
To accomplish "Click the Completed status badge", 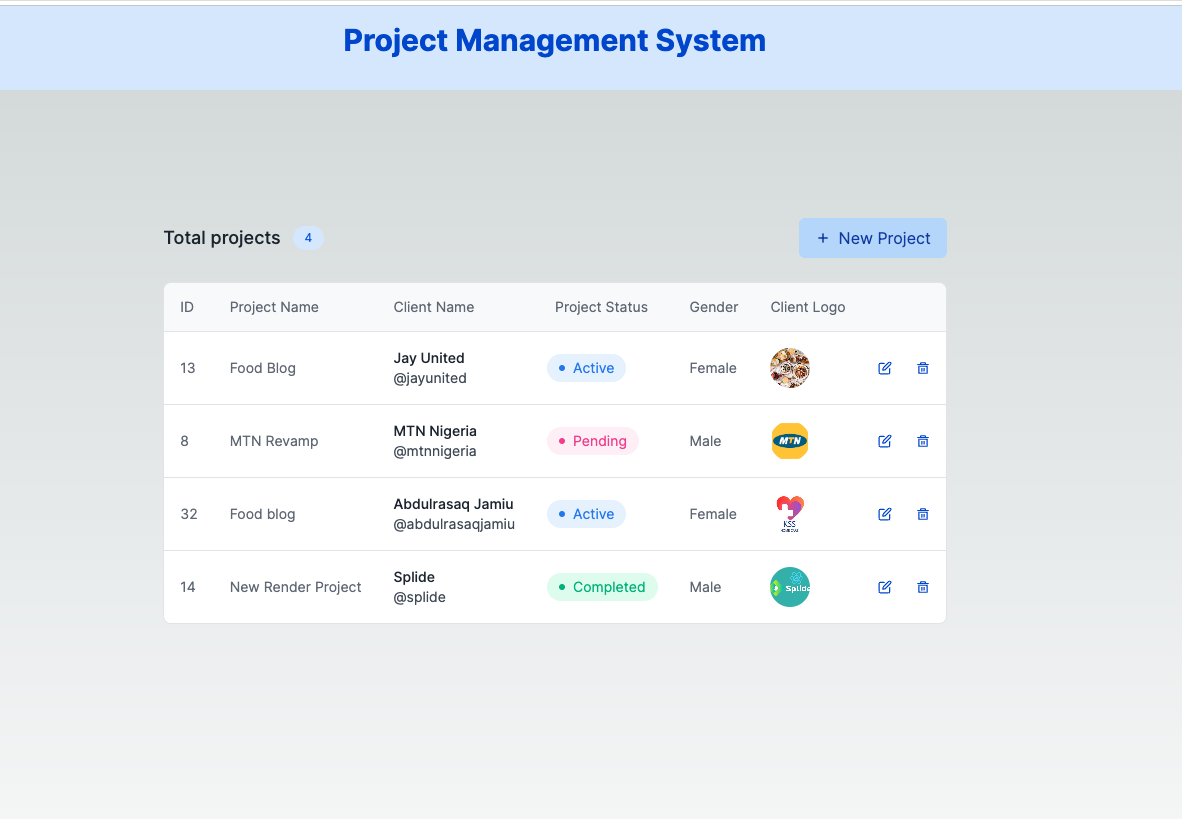I will point(602,587).
